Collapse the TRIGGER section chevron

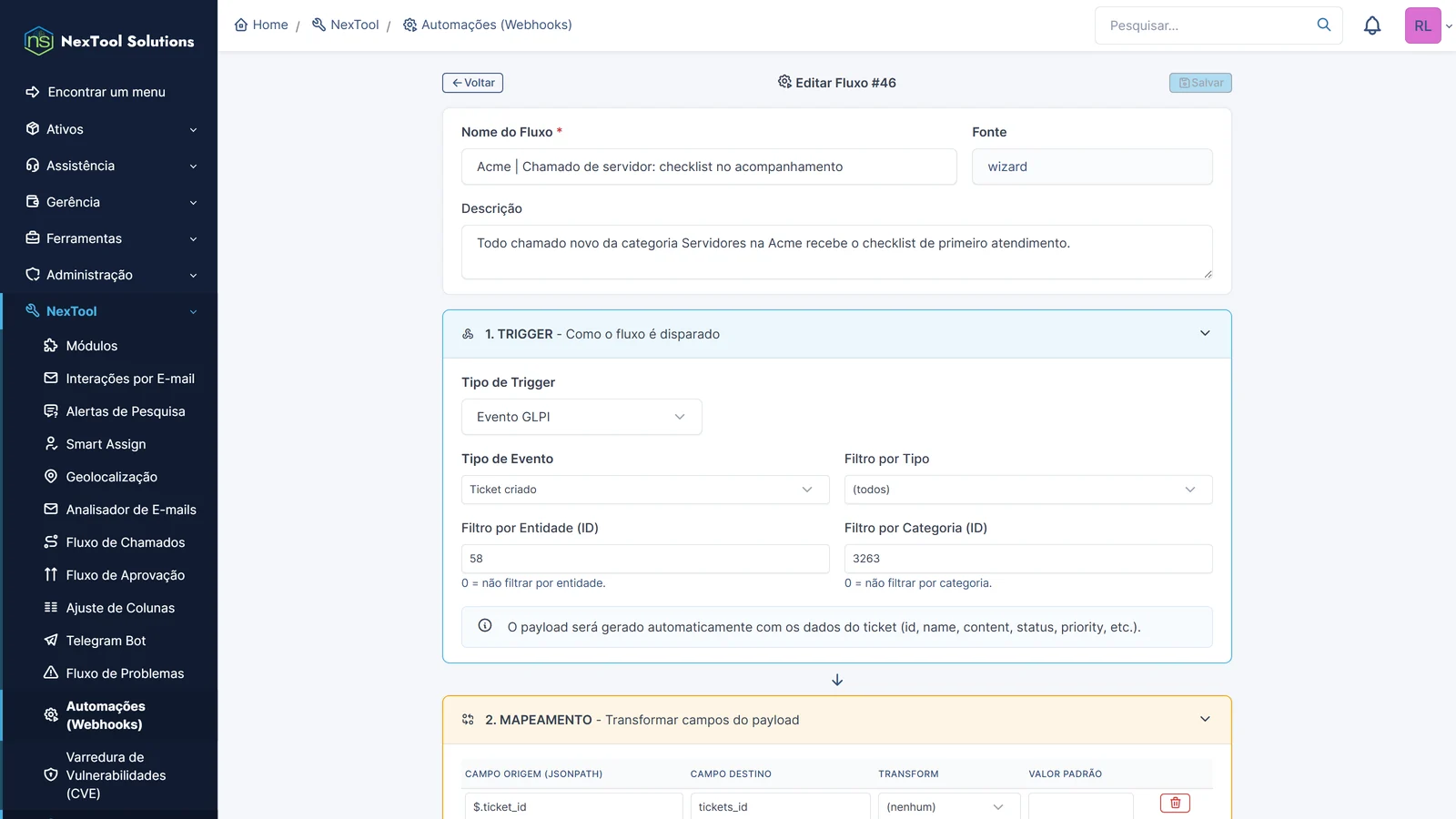click(x=1205, y=333)
